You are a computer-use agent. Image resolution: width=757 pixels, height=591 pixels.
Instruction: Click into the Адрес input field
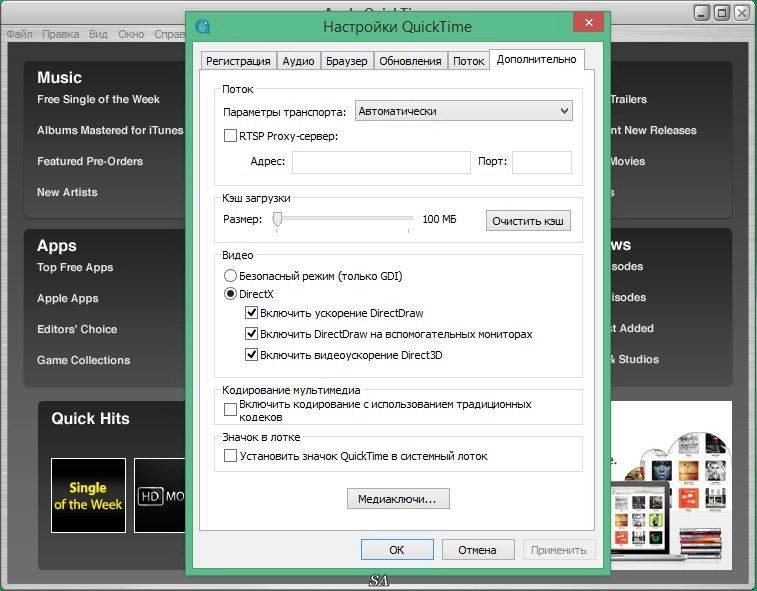(381, 162)
